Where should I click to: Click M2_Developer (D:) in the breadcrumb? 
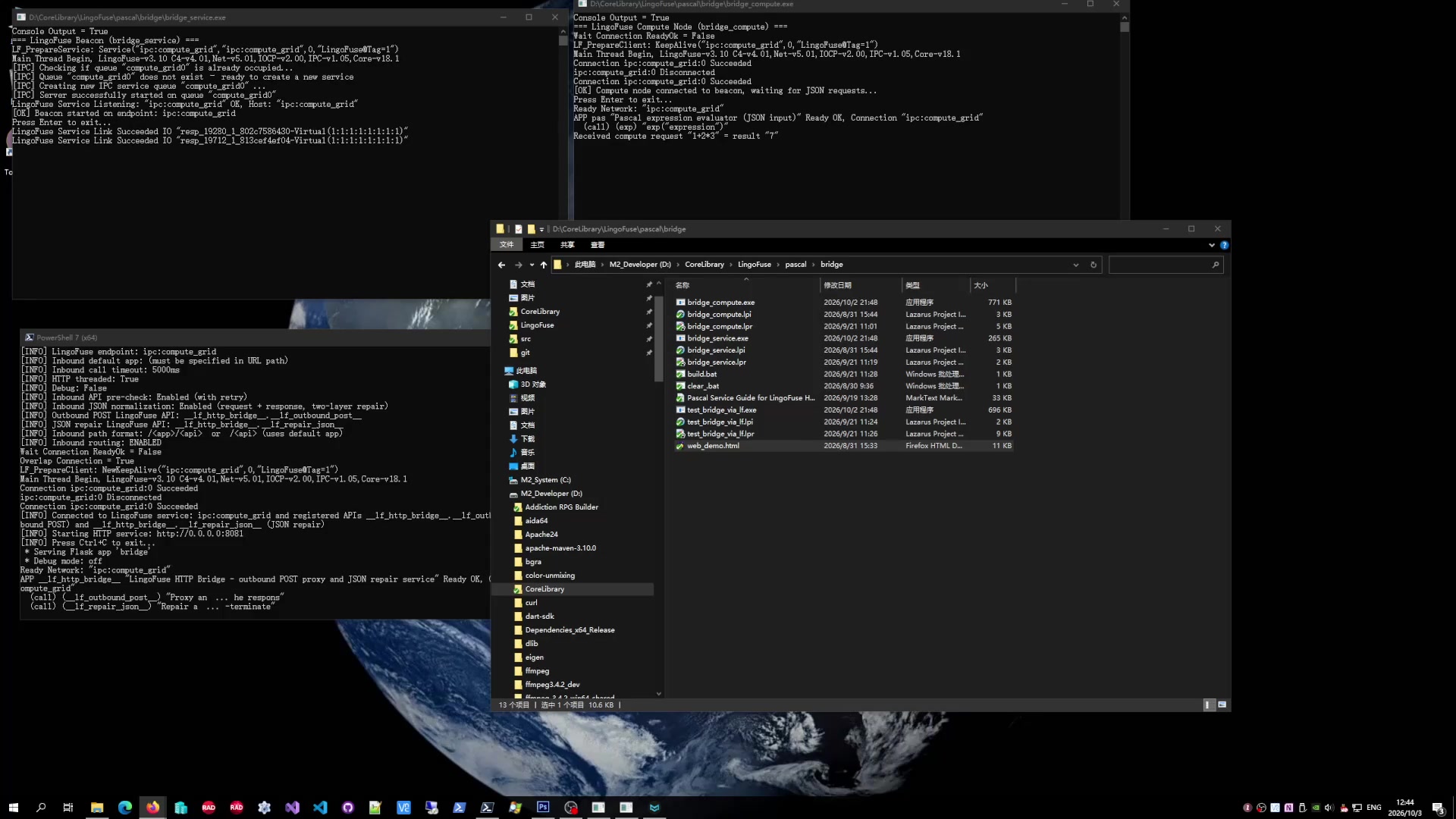pos(640,265)
